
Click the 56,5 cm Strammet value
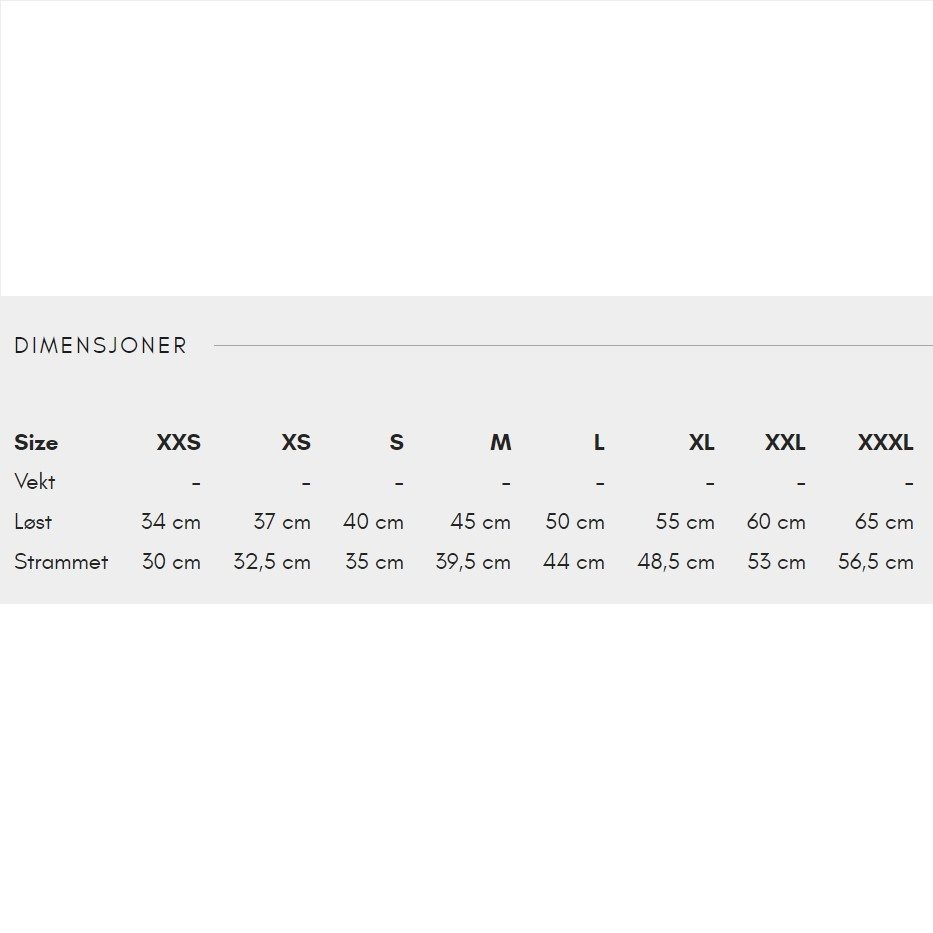(876, 562)
